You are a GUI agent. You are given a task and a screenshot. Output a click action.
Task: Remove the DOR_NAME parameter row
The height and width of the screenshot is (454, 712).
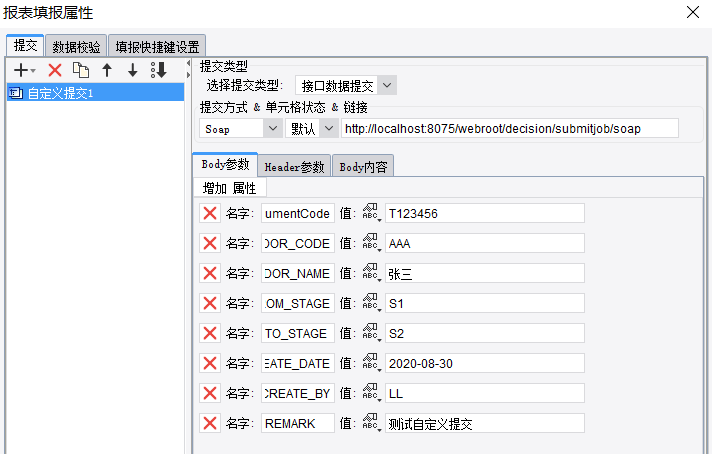tap(210, 273)
